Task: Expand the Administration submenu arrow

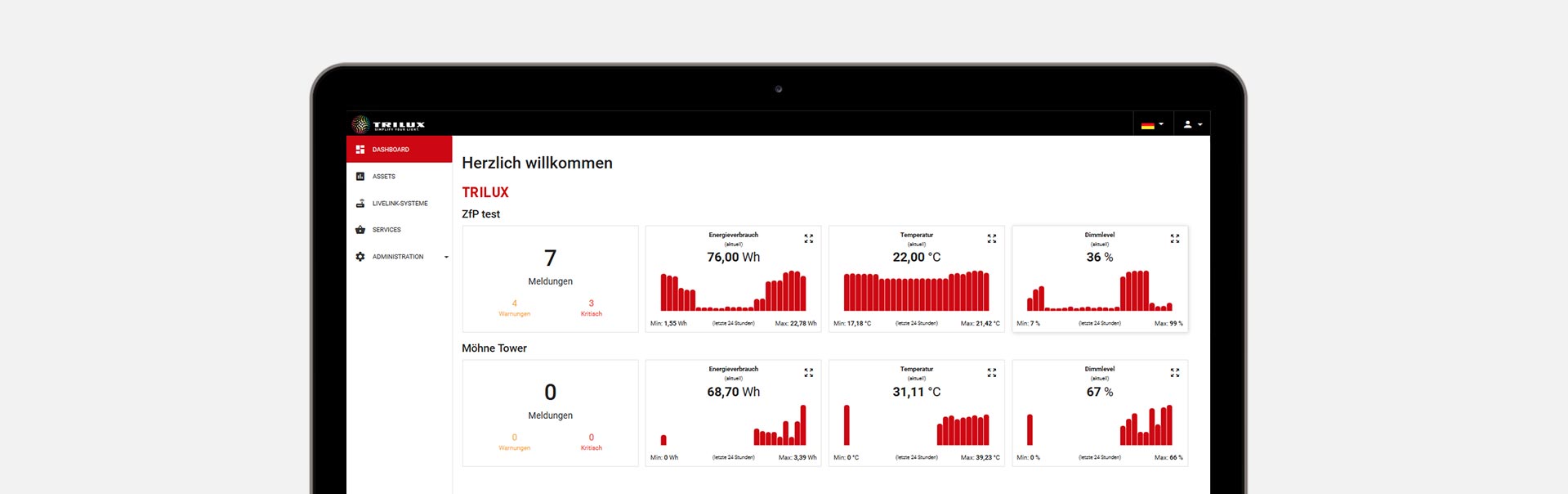Action: coord(446,257)
